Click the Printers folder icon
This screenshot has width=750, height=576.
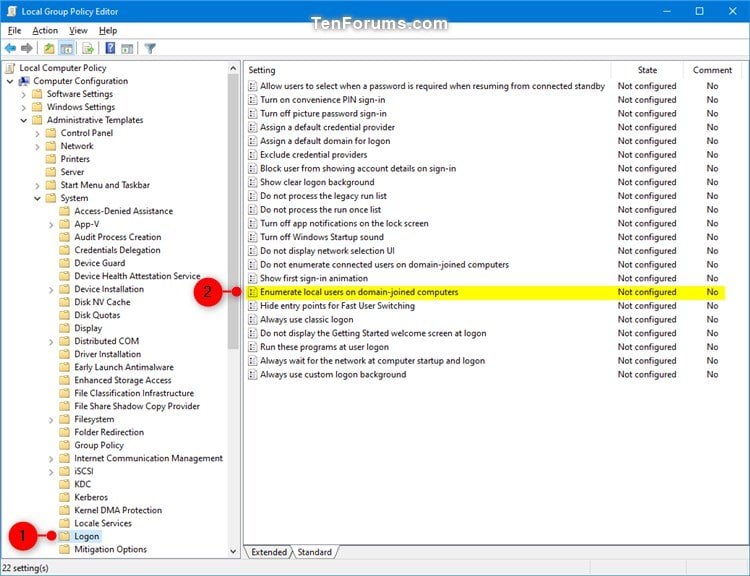coord(51,159)
